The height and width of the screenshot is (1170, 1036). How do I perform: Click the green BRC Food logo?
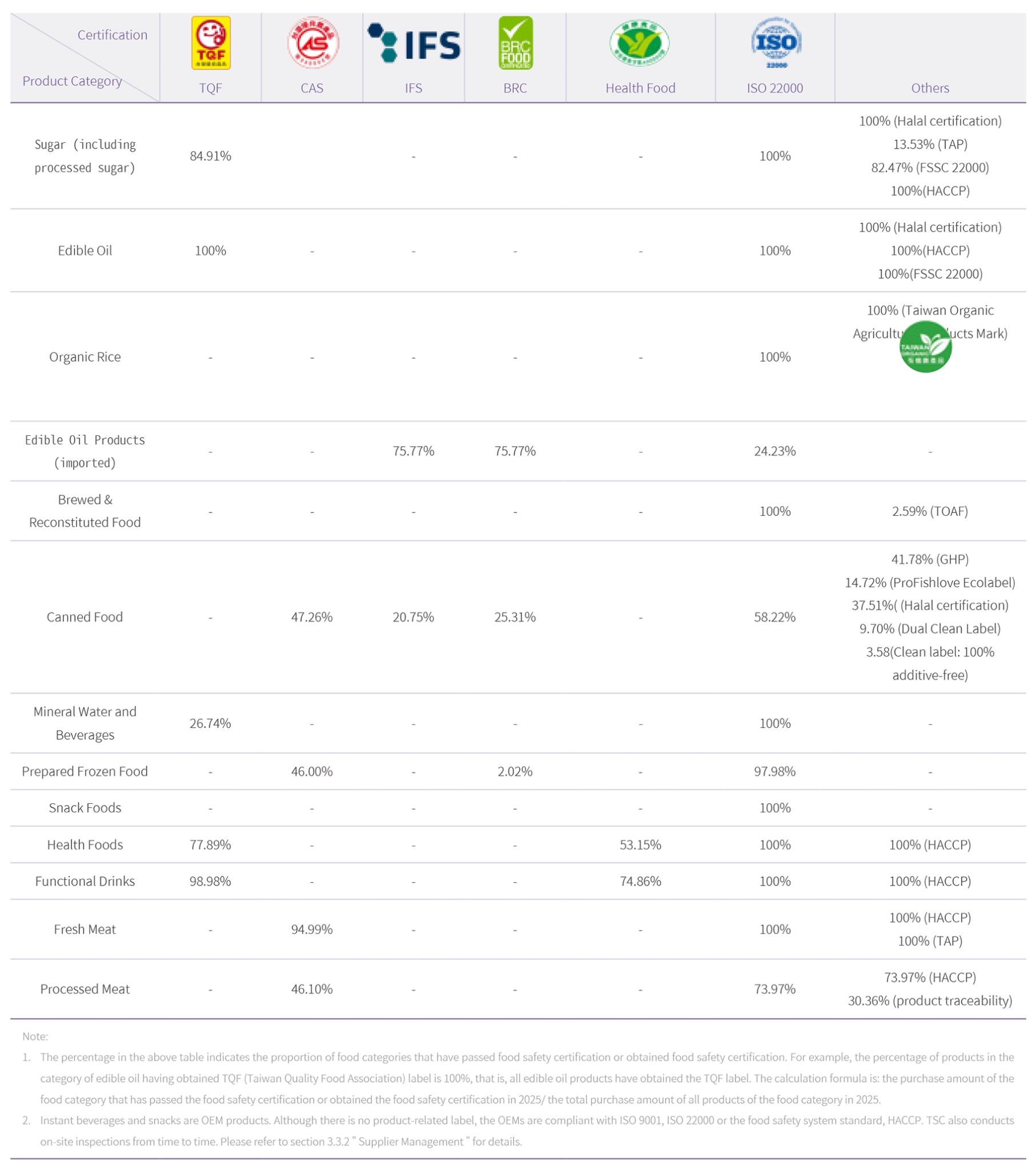[x=515, y=43]
